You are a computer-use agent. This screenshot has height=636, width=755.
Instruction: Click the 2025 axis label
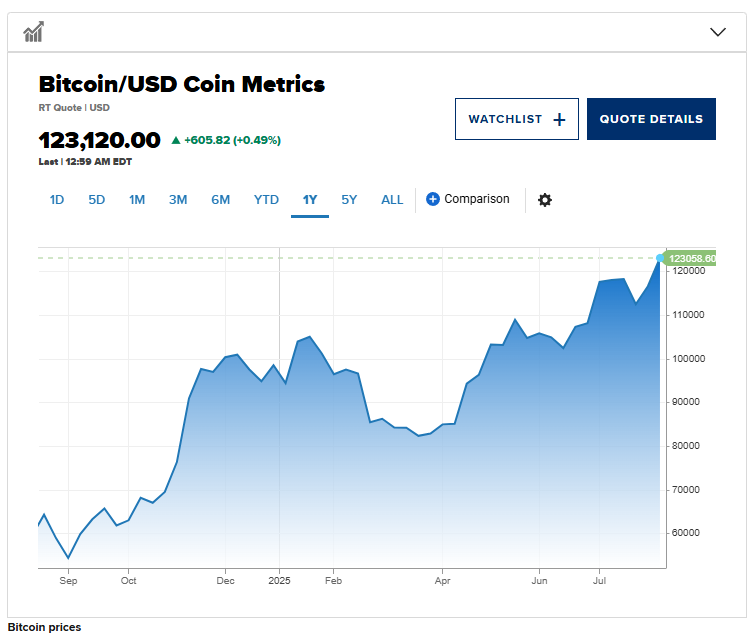(x=279, y=581)
